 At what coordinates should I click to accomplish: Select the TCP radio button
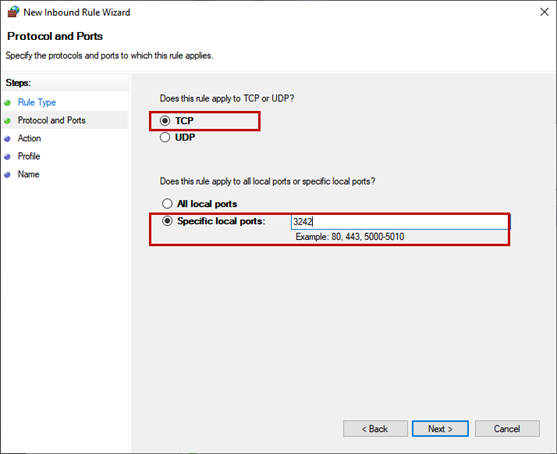click(x=165, y=121)
